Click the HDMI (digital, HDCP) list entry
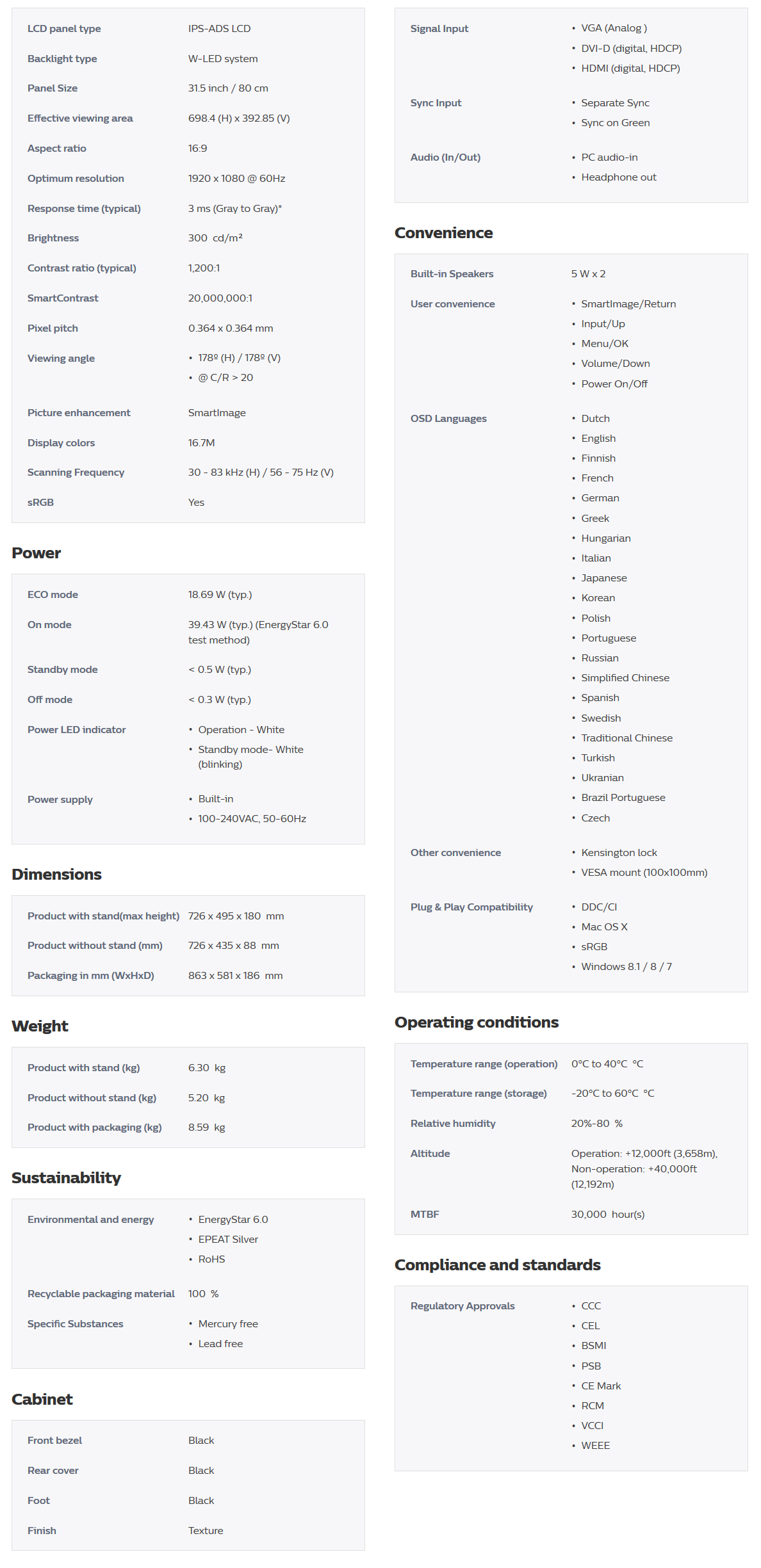761x1568 pixels. click(630, 69)
